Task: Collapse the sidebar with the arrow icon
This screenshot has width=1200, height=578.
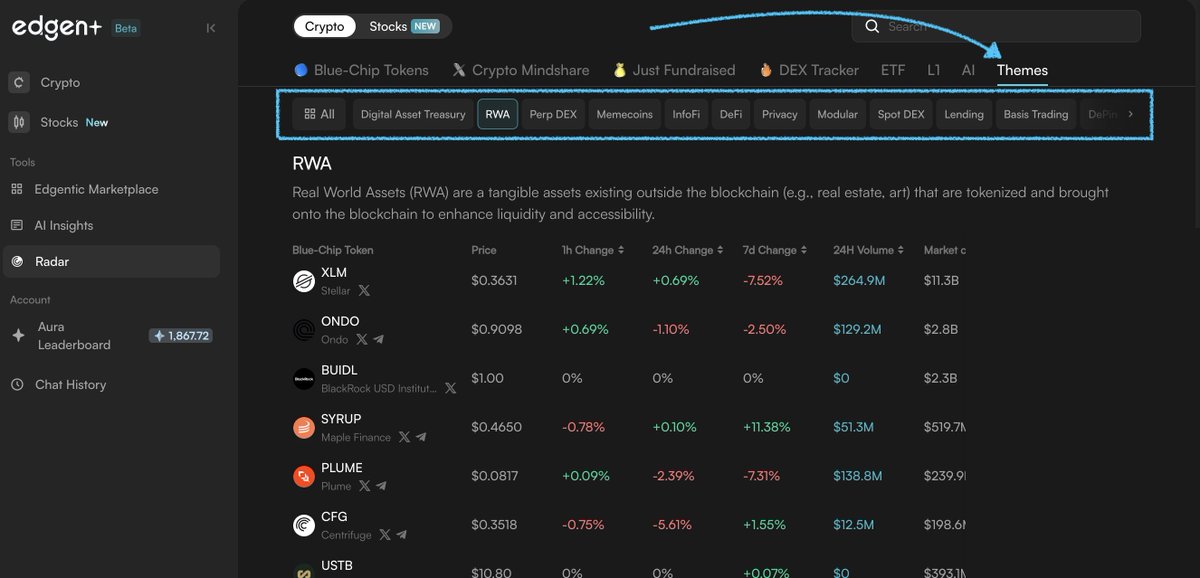Action: pyautogui.click(x=210, y=28)
